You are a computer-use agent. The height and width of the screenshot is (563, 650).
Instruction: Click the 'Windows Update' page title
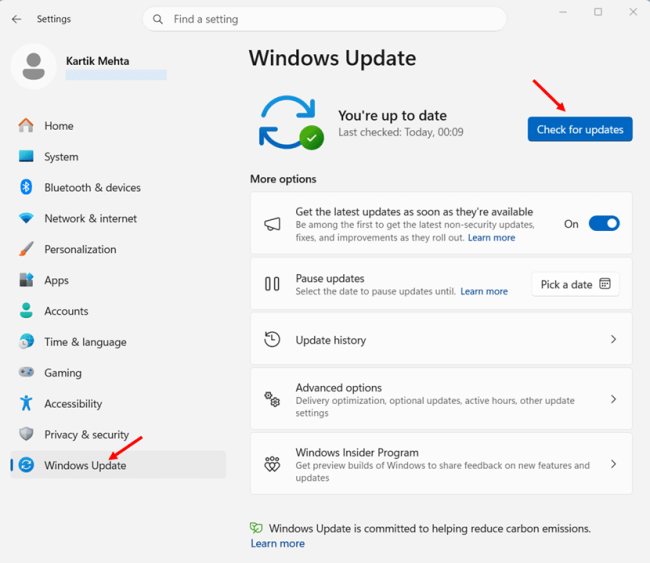[332, 58]
